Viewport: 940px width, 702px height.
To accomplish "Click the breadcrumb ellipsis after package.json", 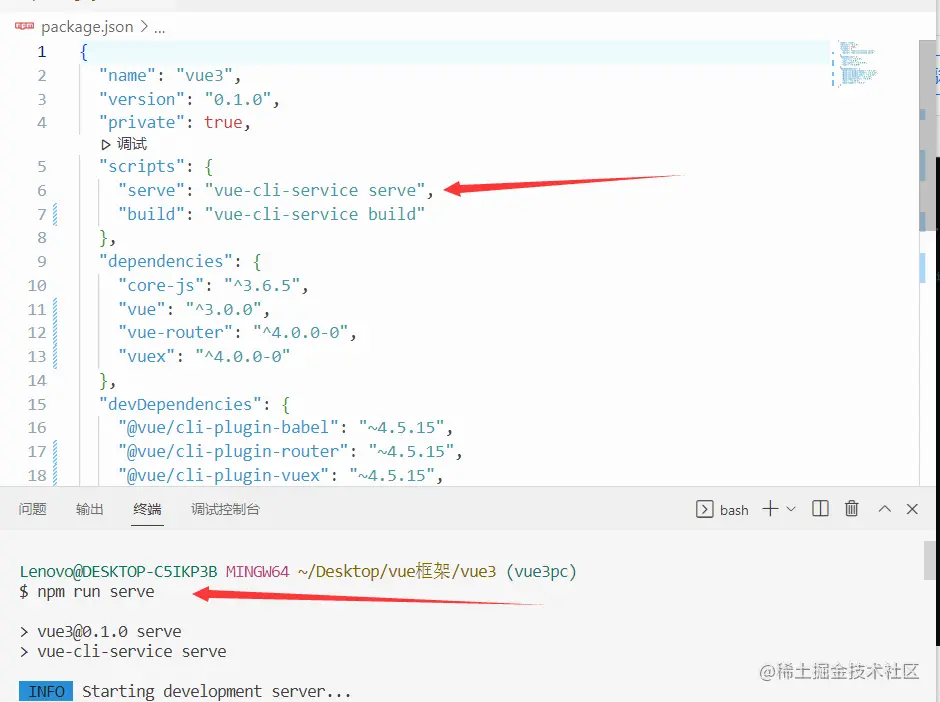I will pos(159,28).
